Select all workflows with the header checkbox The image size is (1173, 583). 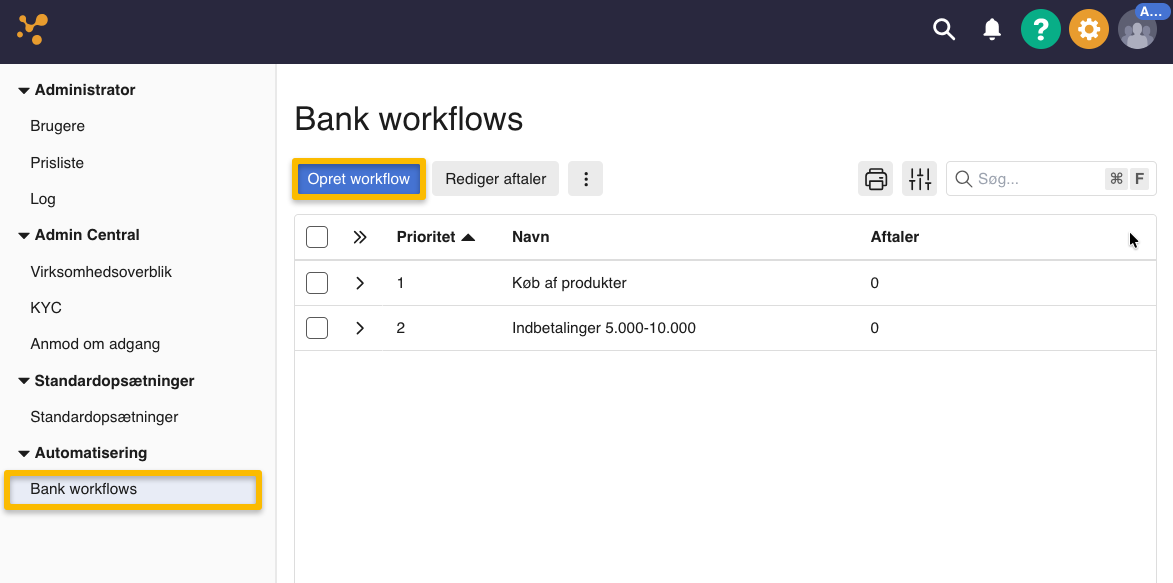click(x=316, y=237)
